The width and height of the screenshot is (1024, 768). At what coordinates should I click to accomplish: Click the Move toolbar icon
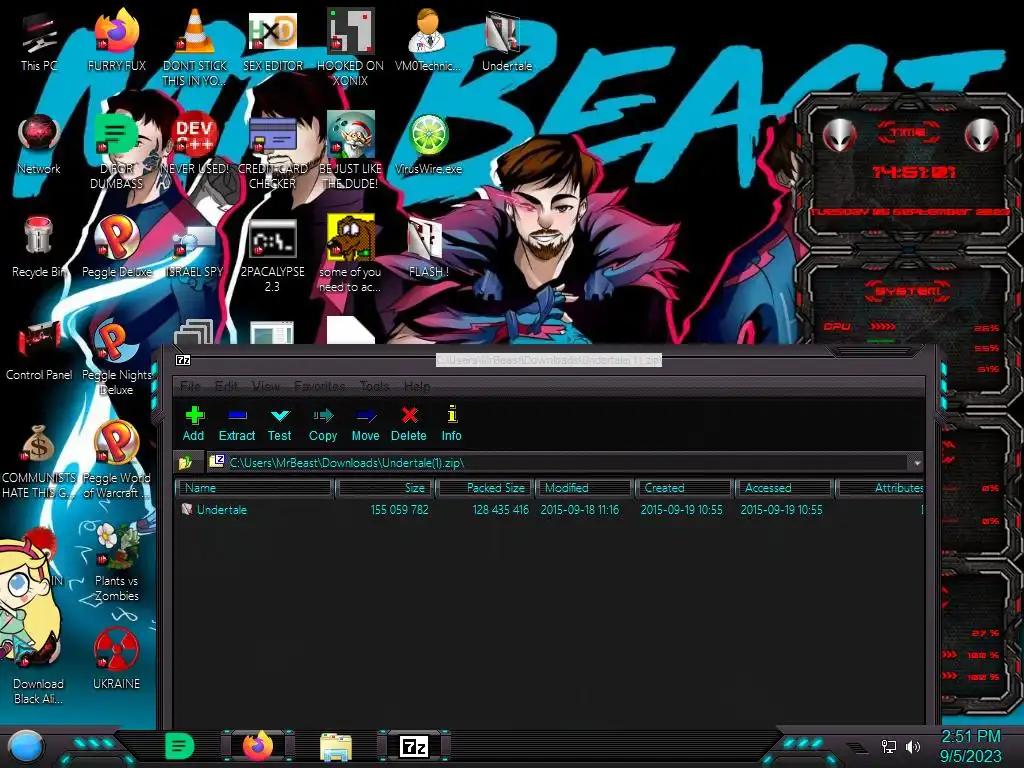click(x=365, y=423)
